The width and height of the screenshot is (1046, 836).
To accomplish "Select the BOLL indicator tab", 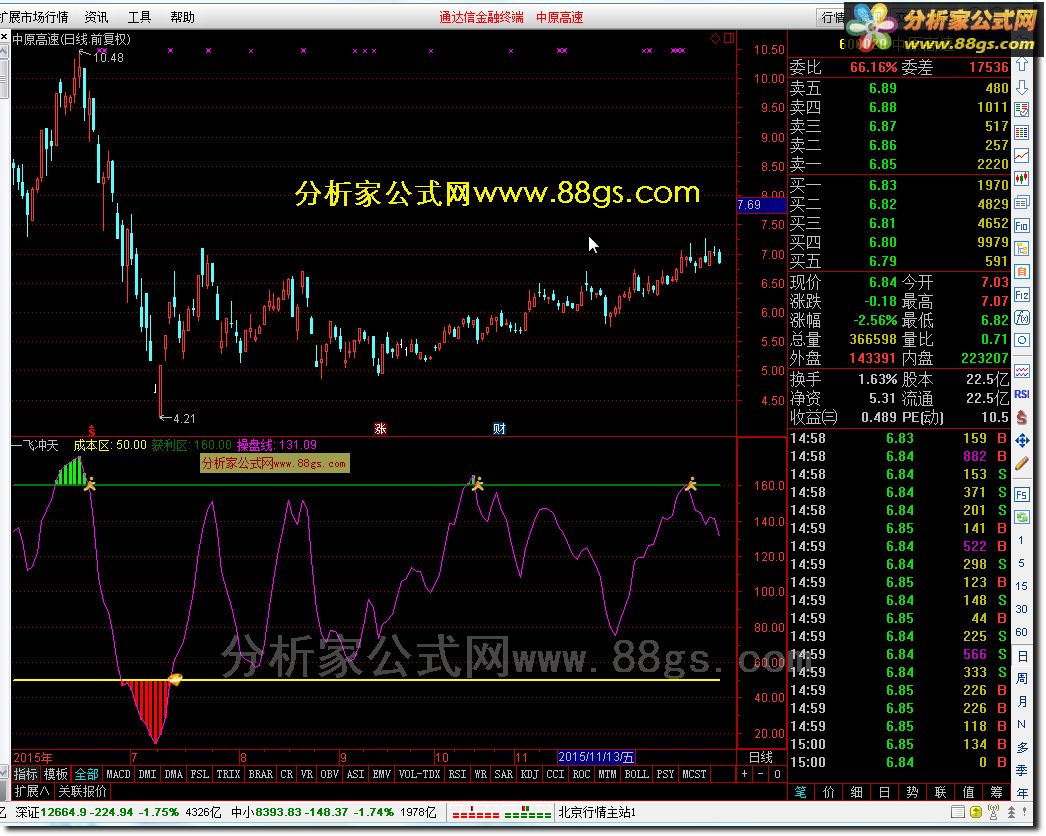I will coord(636,775).
